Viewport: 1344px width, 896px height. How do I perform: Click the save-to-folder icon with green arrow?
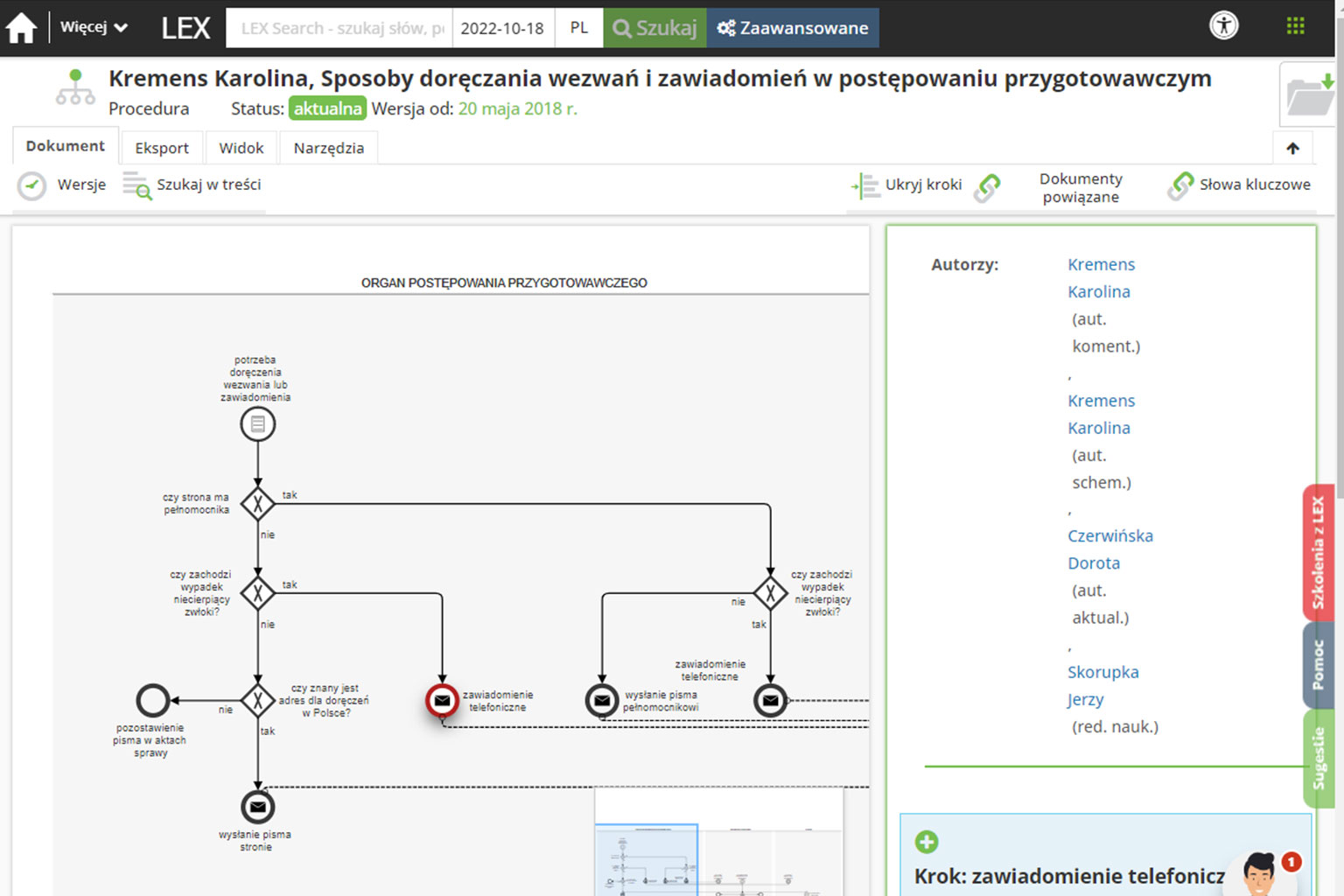[1310, 94]
